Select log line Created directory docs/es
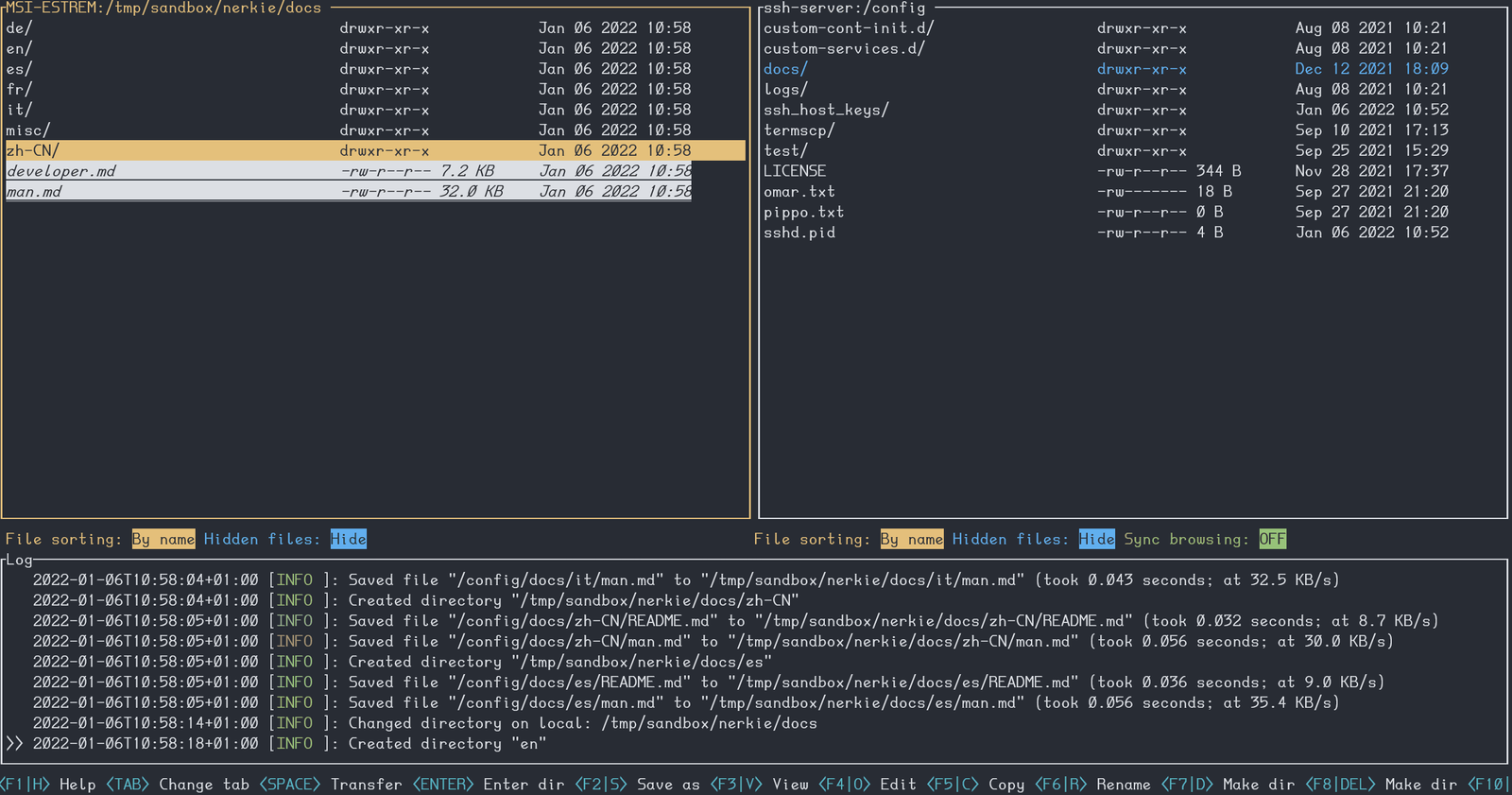Image resolution: width=1512 pixels, height=795 pixels. tap(403, 662)
